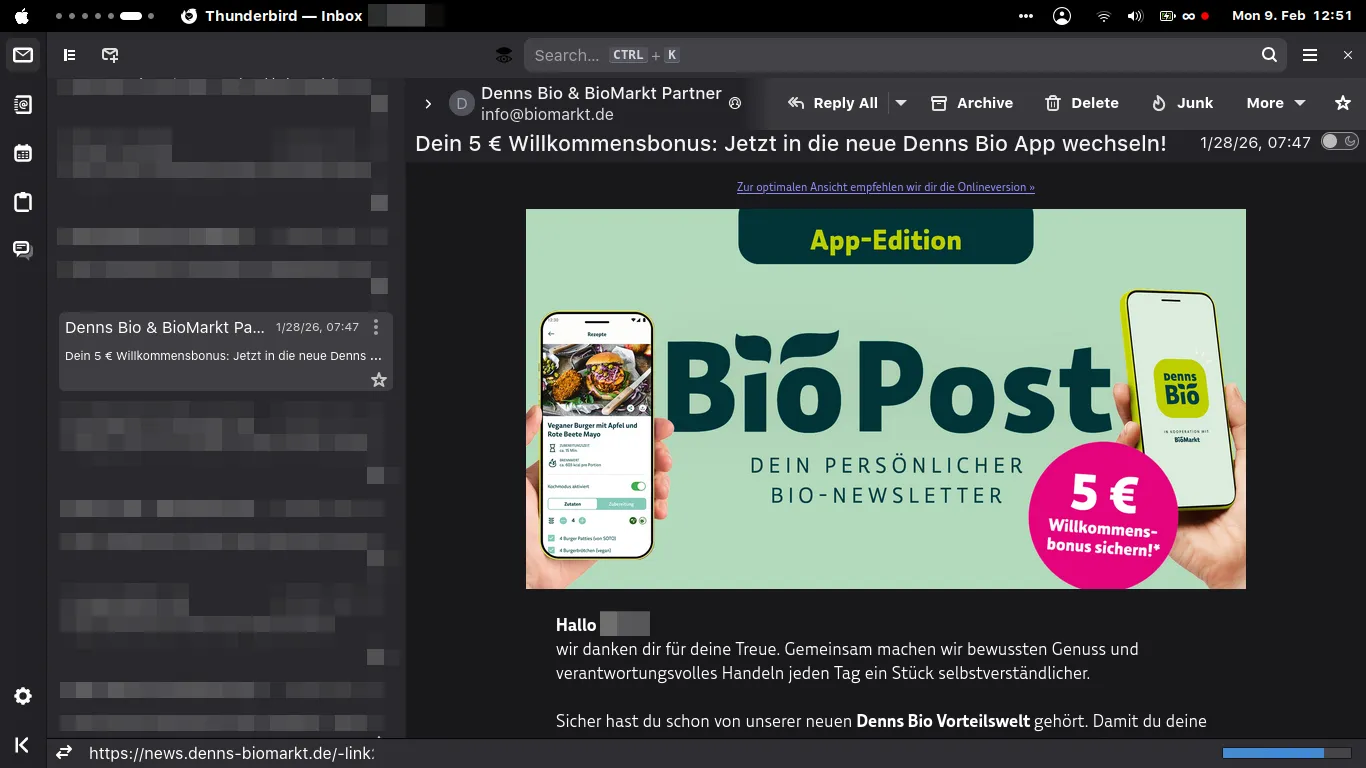Star the Denns Bio email in the list
Screen dimensions: 1366x768
pyautogui.click(x=379, y=380)
